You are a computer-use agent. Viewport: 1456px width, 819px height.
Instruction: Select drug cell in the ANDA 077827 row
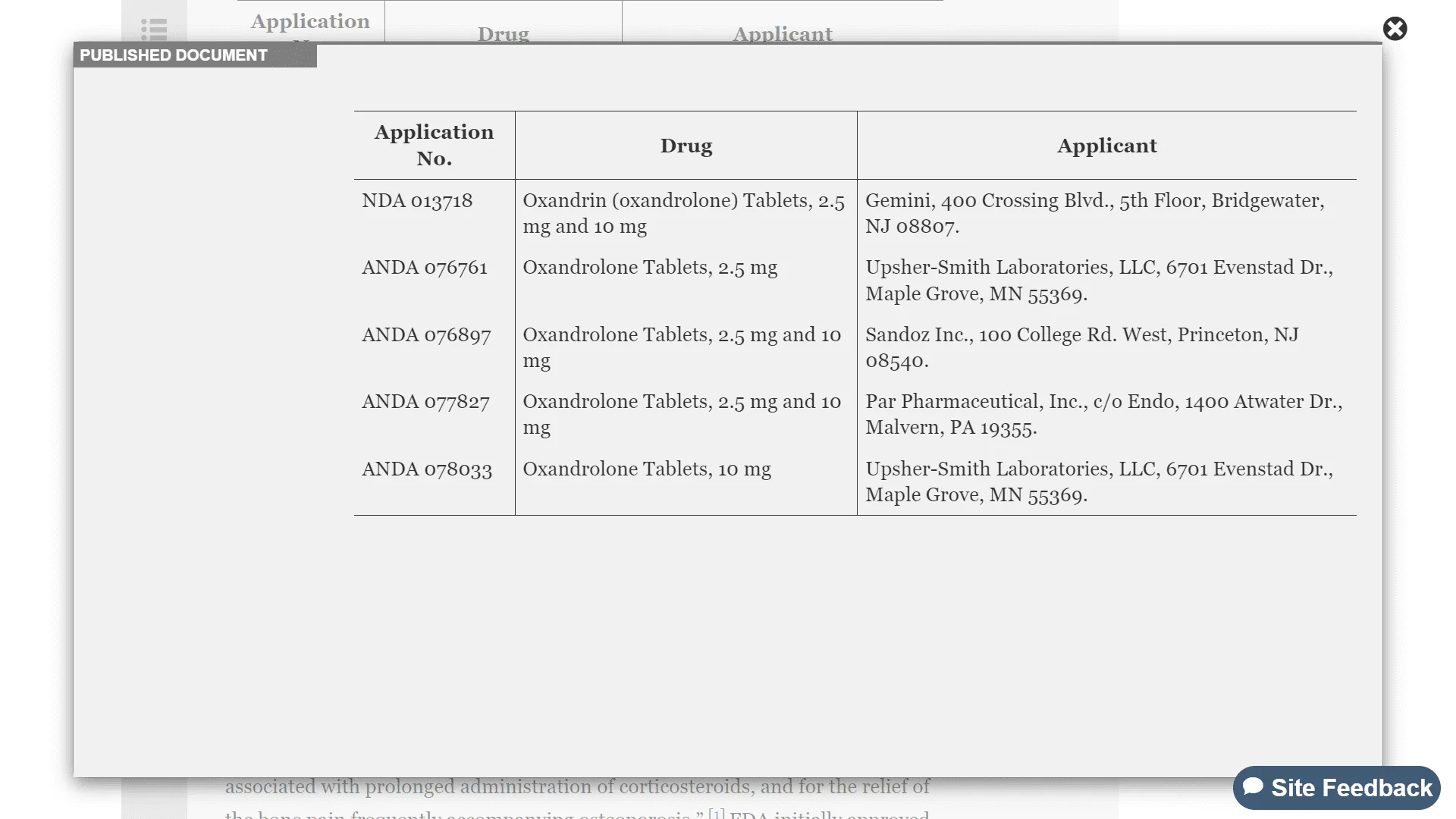pos(686,415)
